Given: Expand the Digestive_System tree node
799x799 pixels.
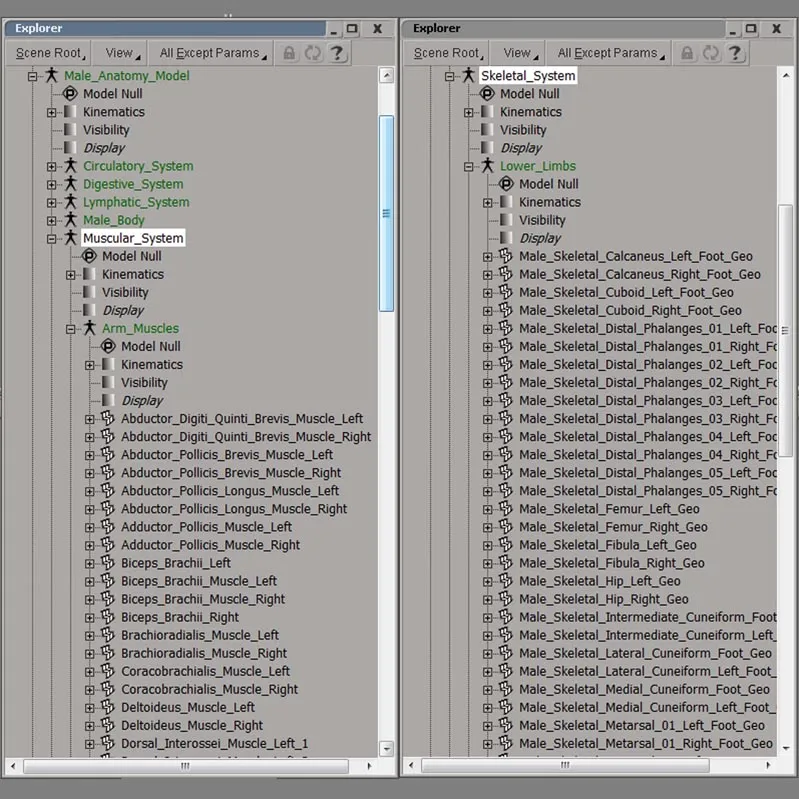Looking at the screenshot, I should [x=52, y=185].
